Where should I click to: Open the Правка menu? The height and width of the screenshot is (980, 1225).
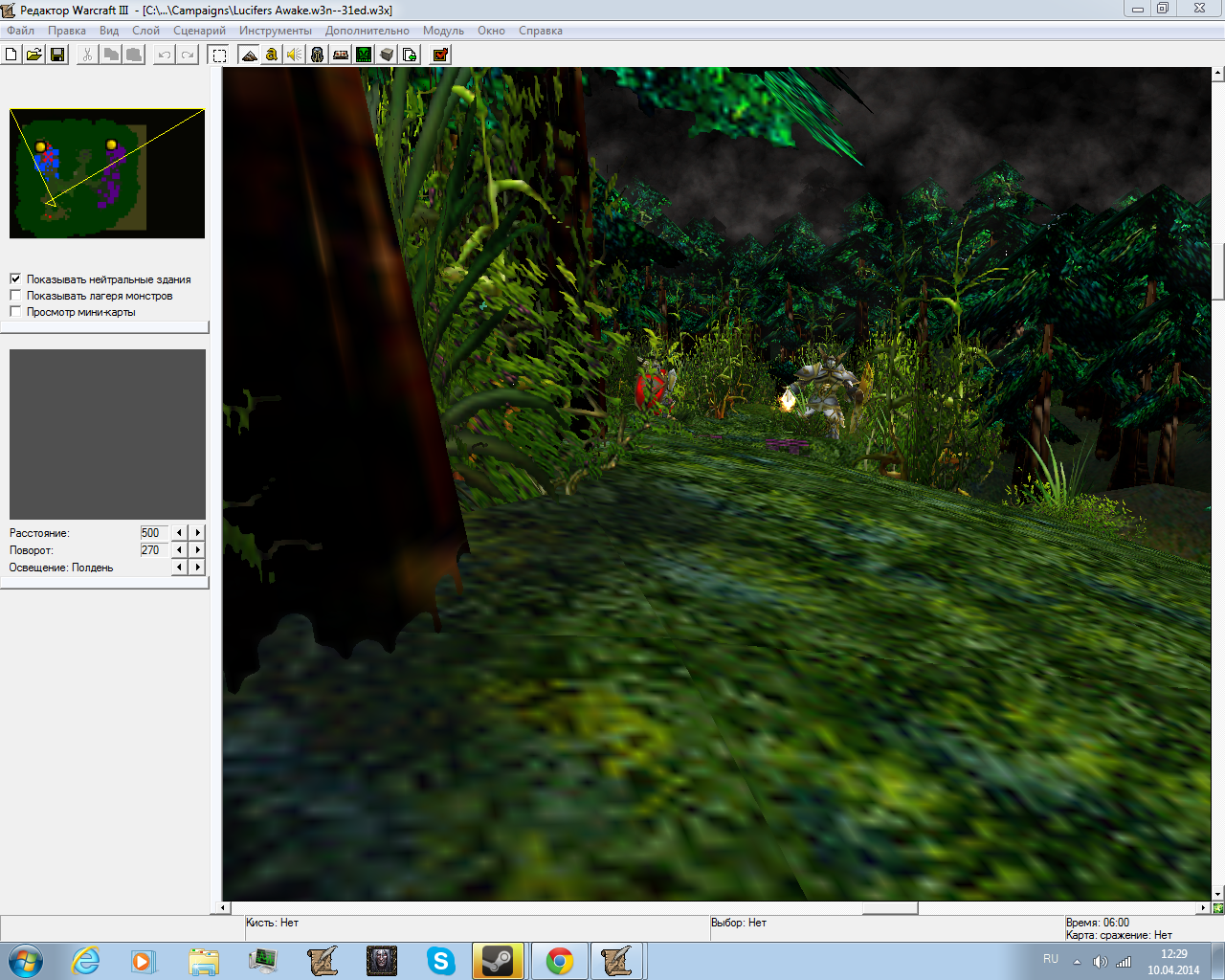click(67, 31)
